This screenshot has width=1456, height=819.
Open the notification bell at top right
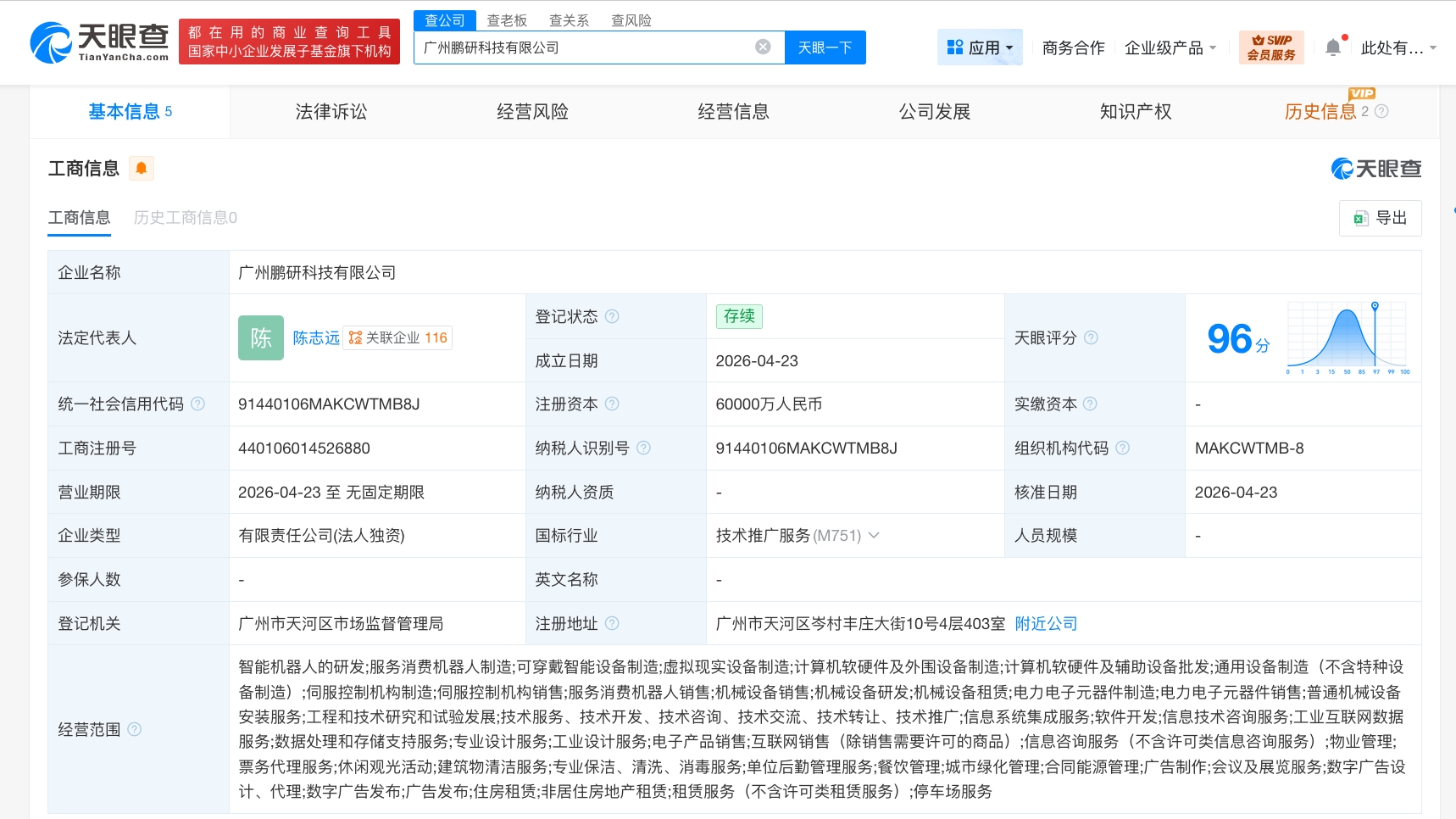tap(1332, 47)
